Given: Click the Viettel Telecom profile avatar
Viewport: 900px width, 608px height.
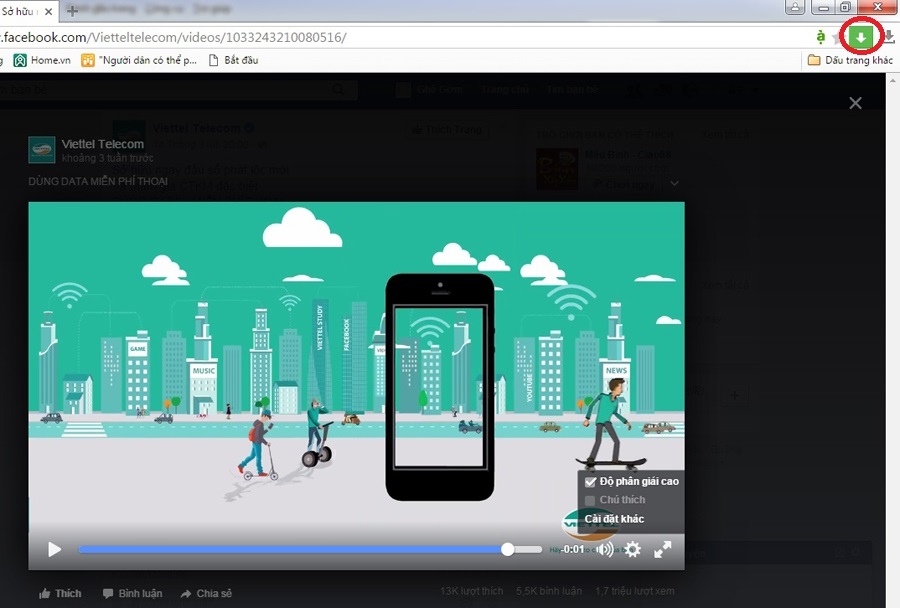Looking at the screenshot, I should [x=41, y=149].
